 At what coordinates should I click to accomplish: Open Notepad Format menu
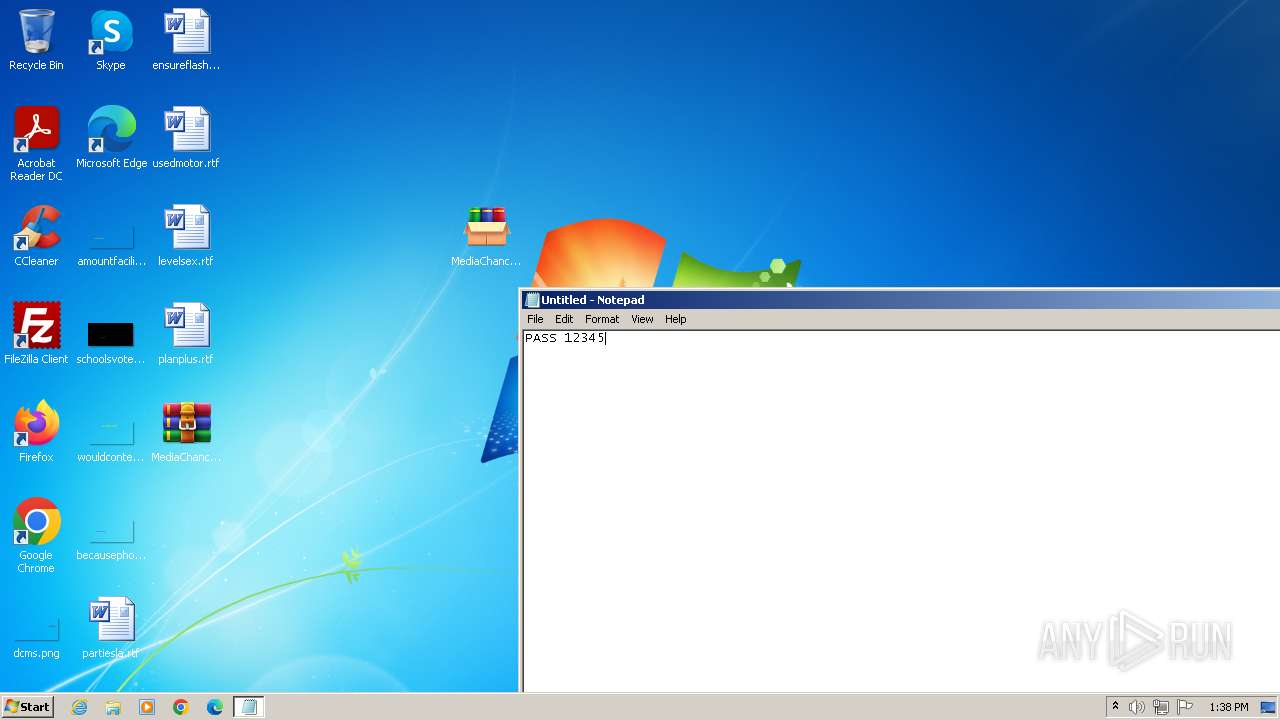[x=602, y=319]
